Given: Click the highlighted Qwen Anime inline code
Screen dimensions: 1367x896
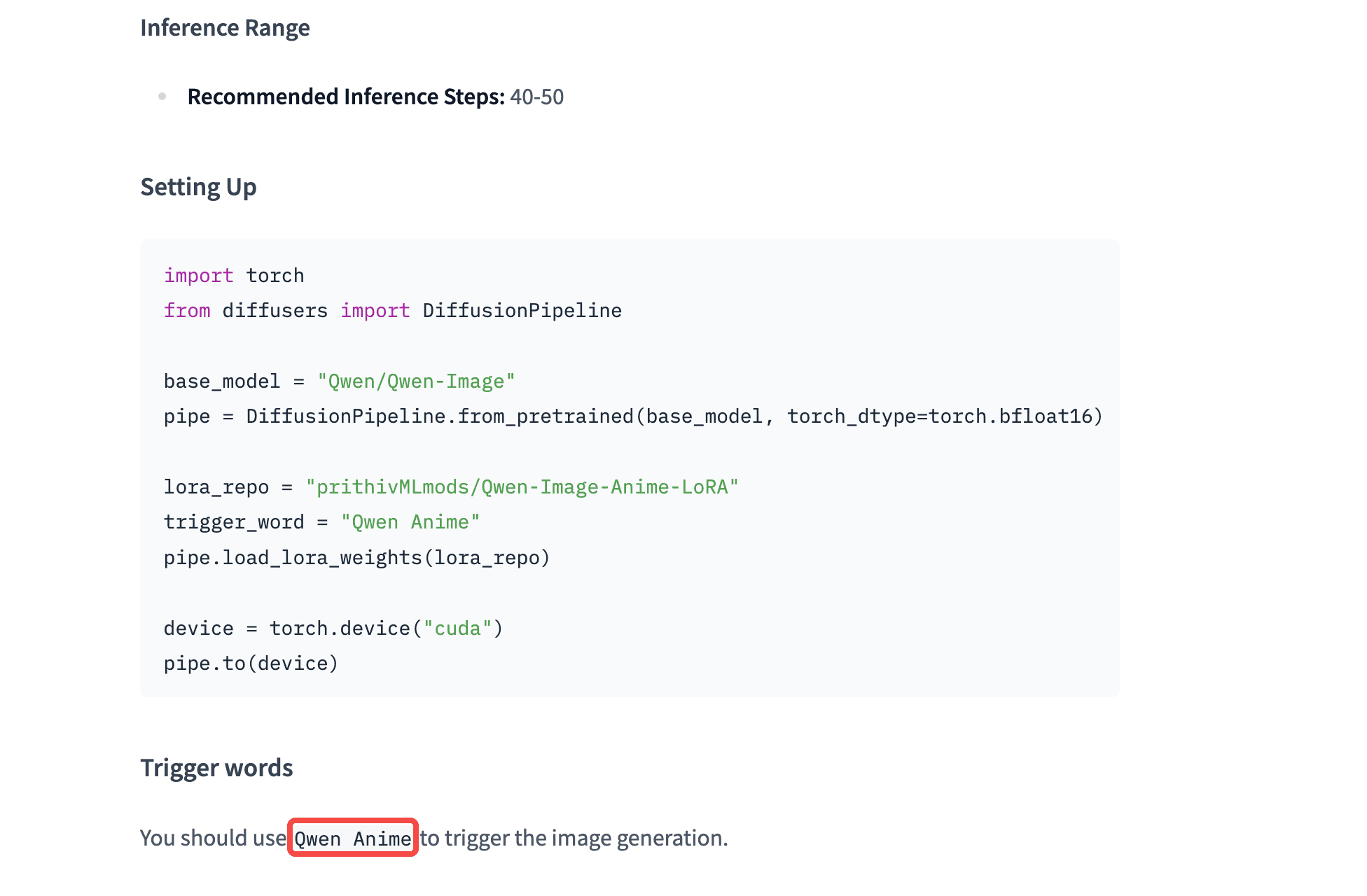Looking at the screenshot, I should coord(353,838).
